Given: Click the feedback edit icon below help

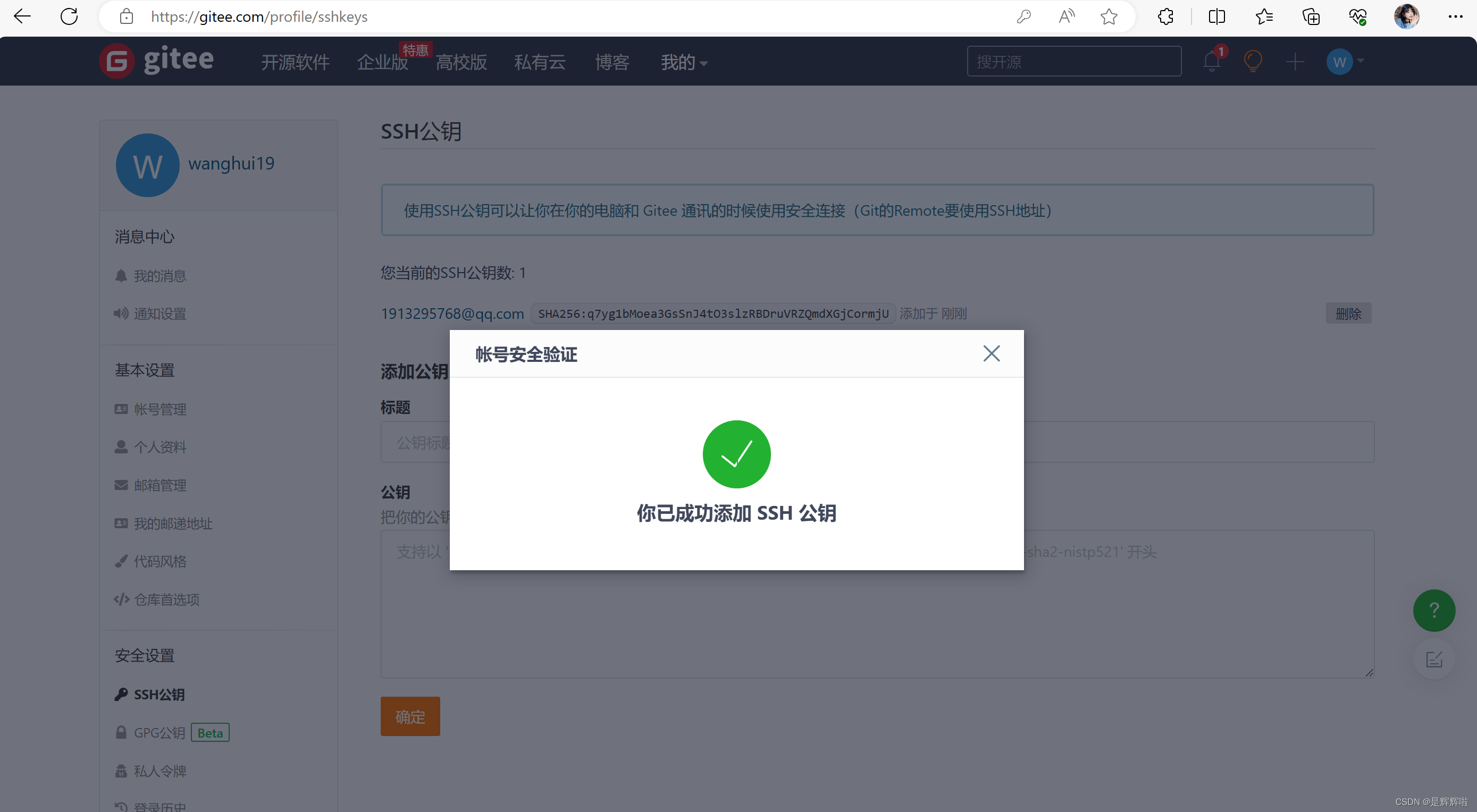Looking at the screenshot, I should pyautogui.click(x=1433, y=659).
